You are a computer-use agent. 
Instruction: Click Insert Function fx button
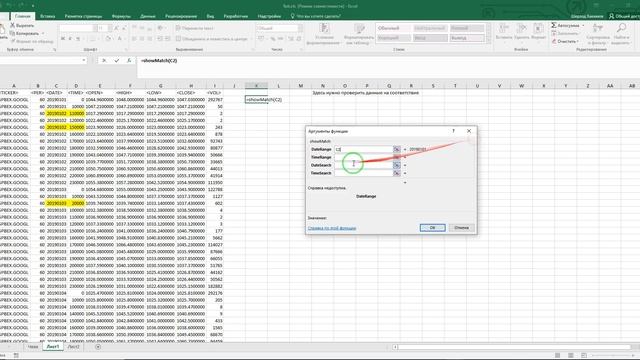click(x=129, y=60)
